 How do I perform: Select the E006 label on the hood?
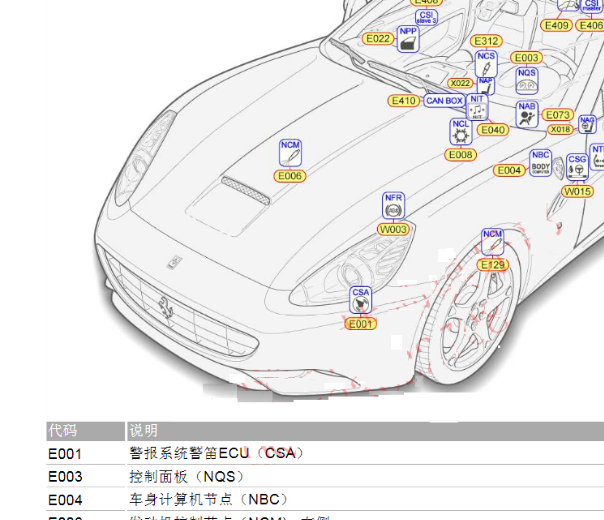(290, 176)
